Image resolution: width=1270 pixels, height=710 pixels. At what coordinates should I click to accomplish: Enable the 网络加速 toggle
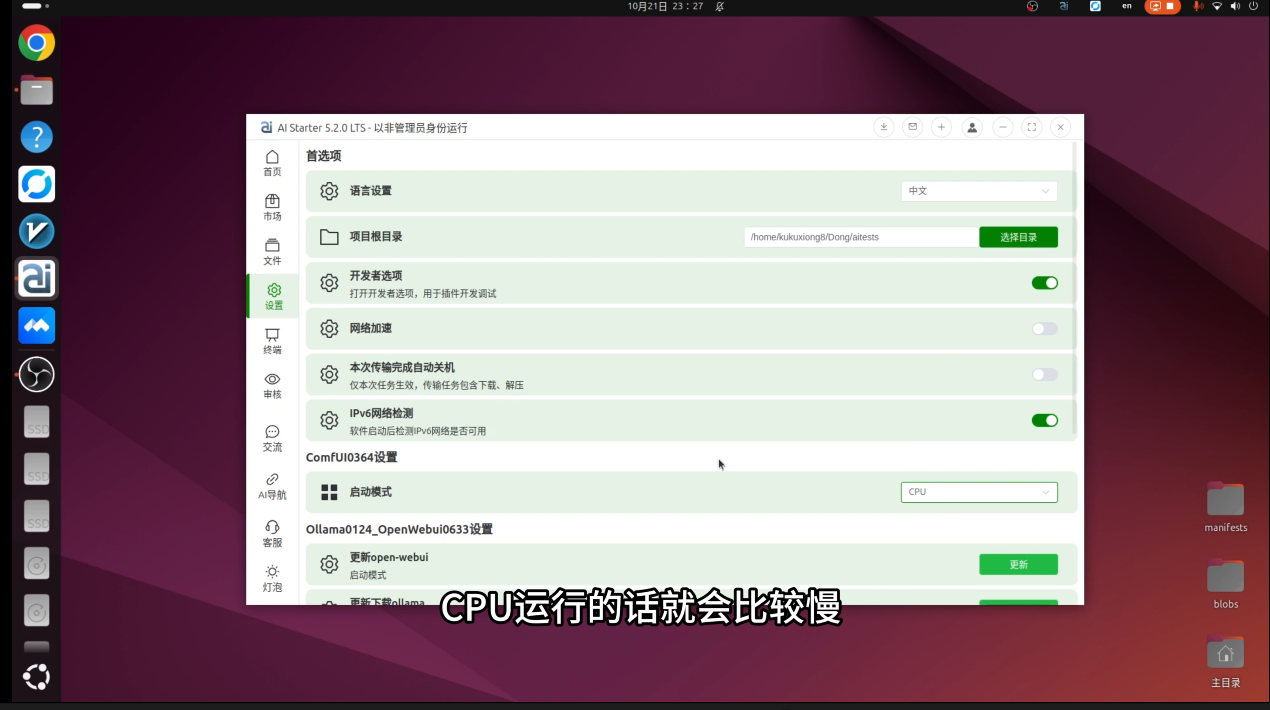[1045, 329]
